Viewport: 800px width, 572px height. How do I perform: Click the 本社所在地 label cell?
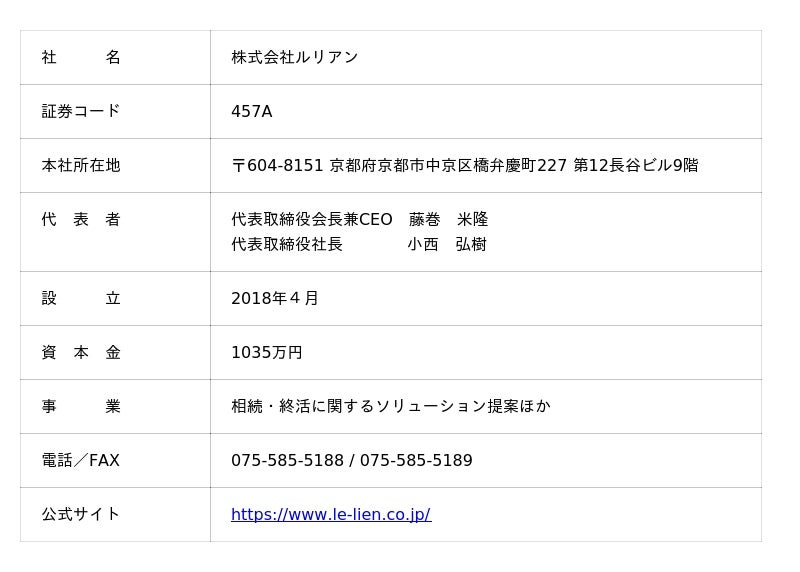point(81,165)
